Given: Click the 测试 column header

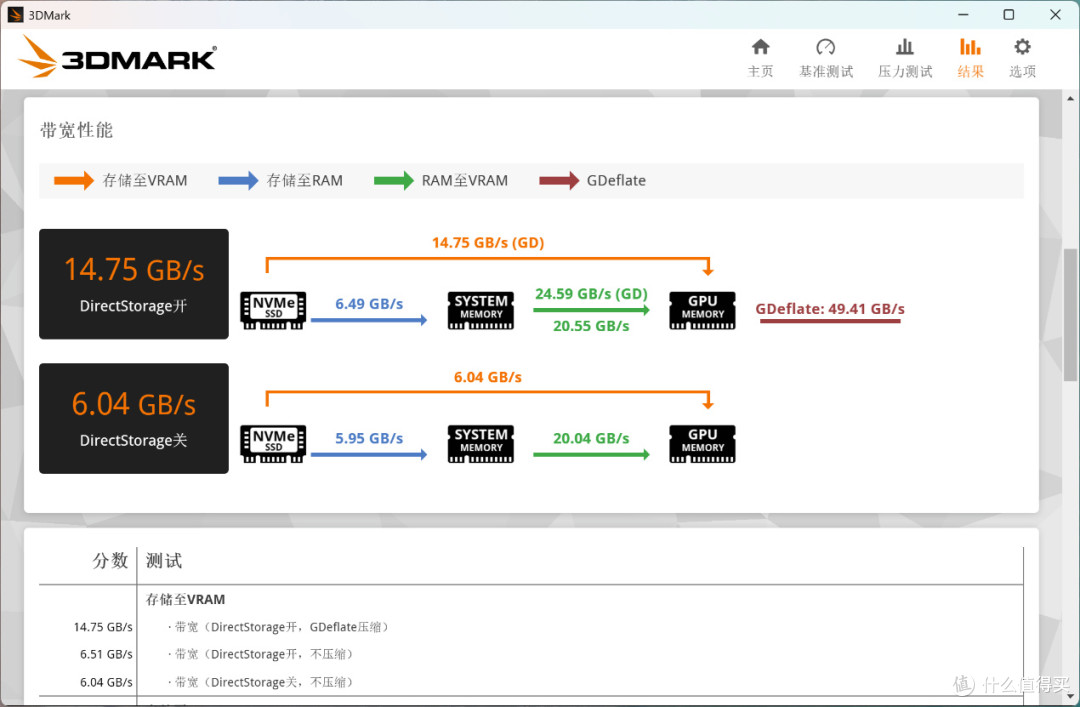Looking at the screenshot, I should [x=164, y=561].
